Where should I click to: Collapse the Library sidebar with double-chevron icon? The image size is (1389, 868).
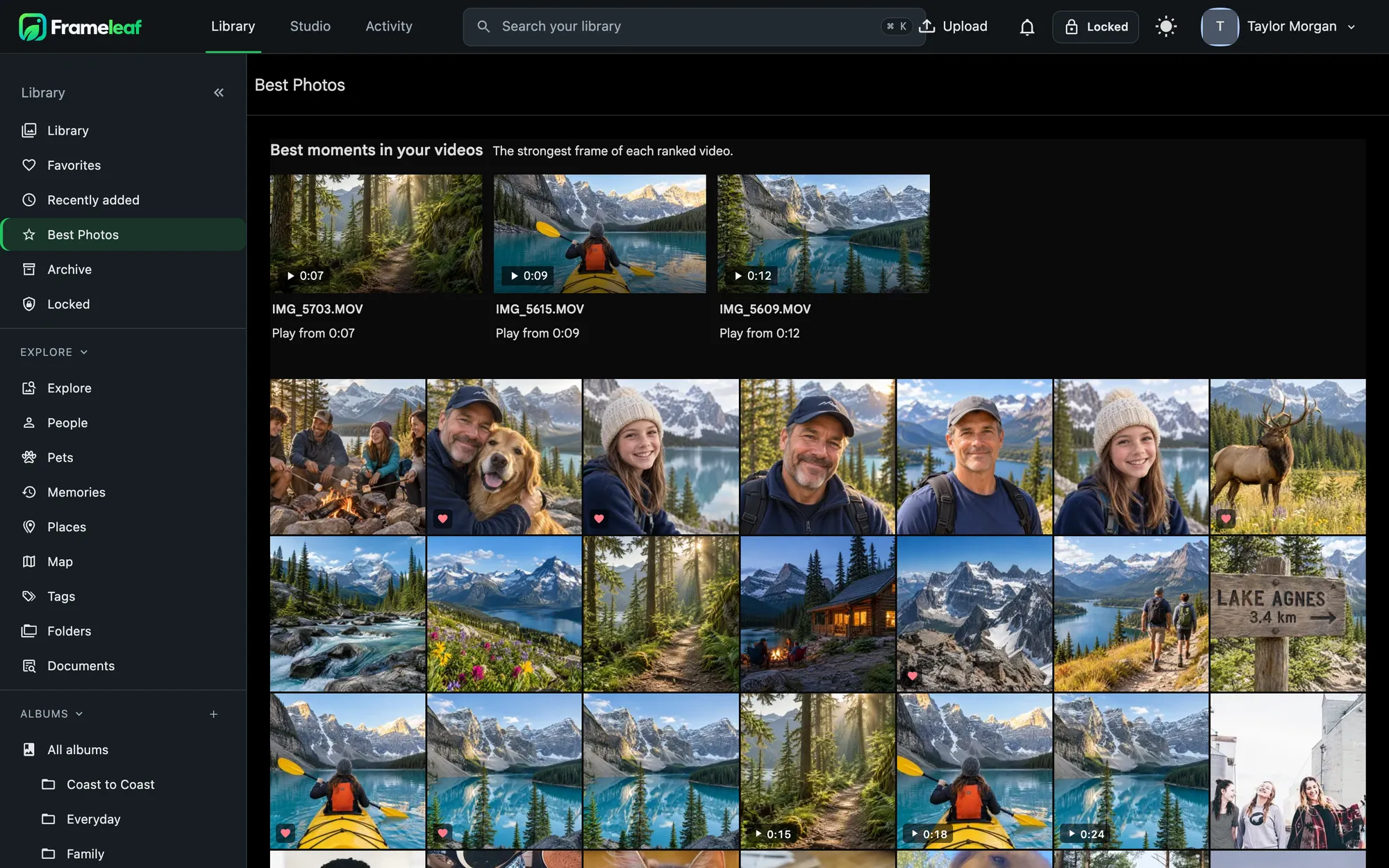pyautogui.click(x=219, y=92)
